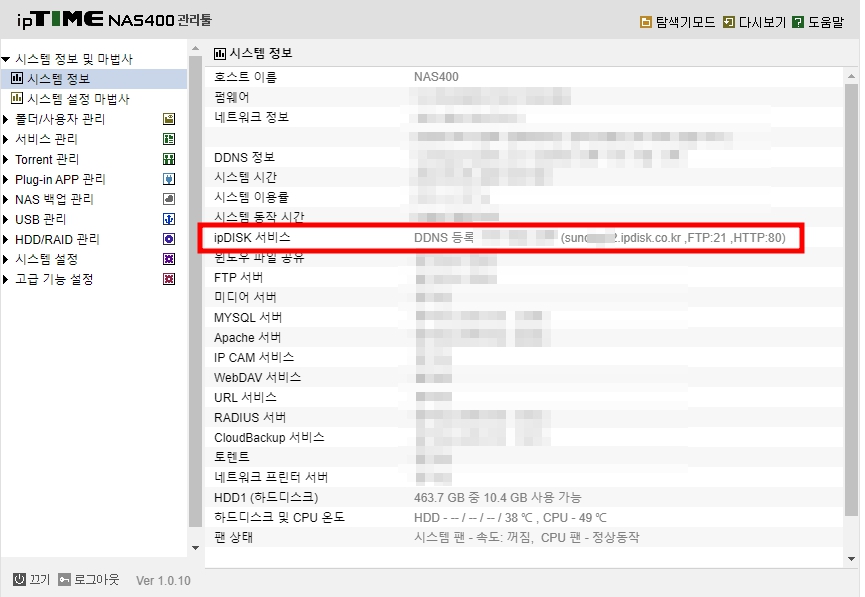Click the USB 관리 USB icon
Image resolution: width=865 pixels, height=597 pixels.
click(x=169, y=219)
